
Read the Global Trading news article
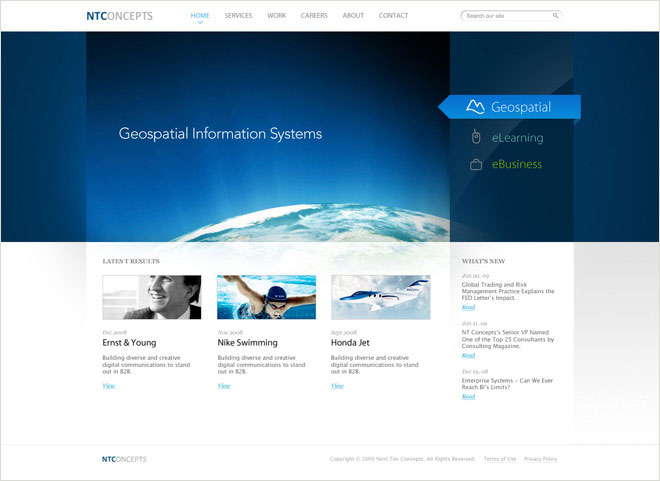click(x=468, y=307)
